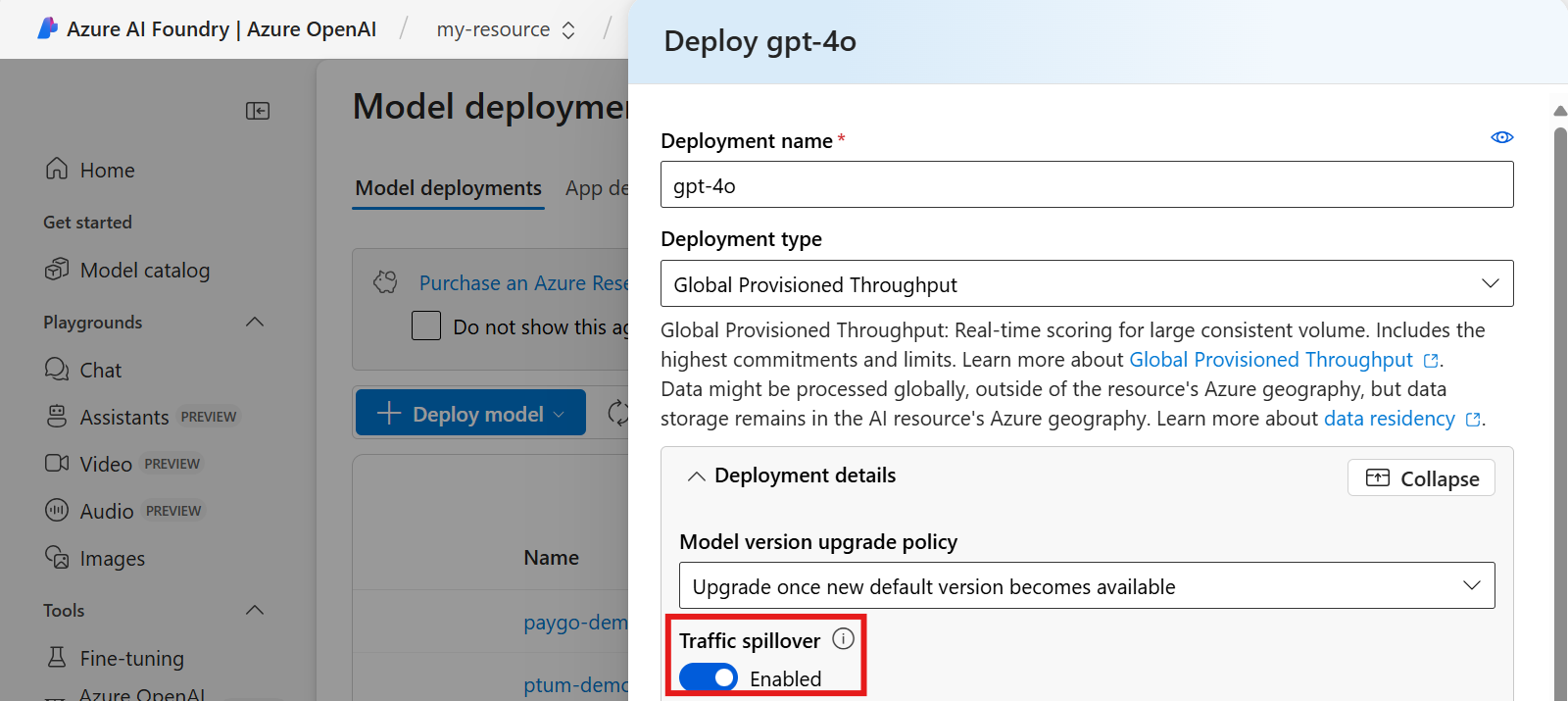Open the Chat playground

click(100, 371)
